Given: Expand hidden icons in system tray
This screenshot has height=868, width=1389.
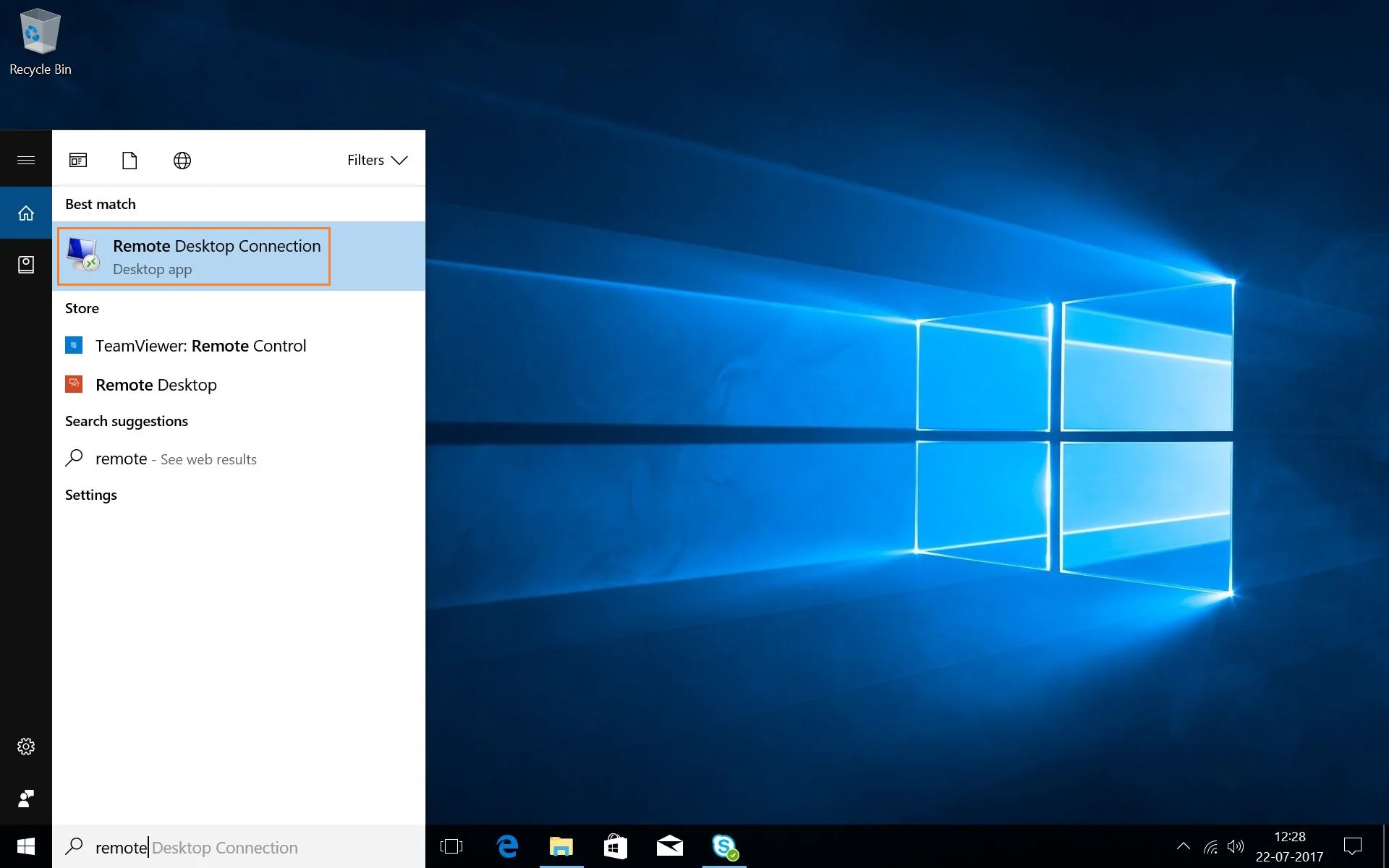Looking at the screenshot, I should pos(1183,846).
